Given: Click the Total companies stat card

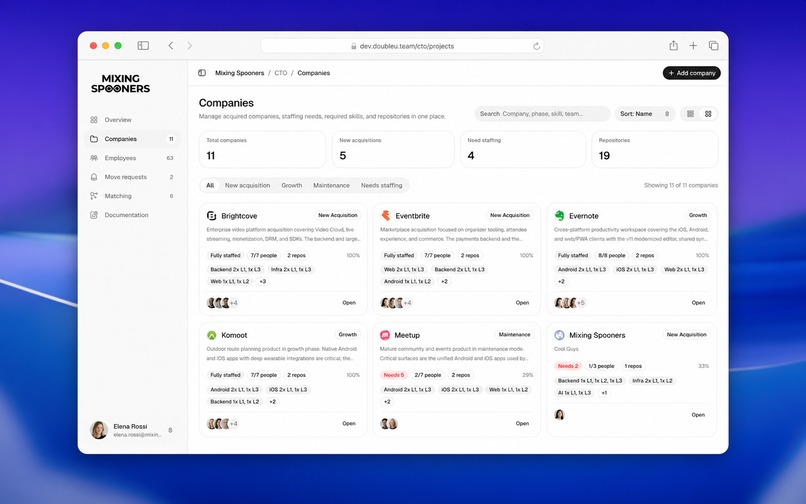Looking at the screenshot, I should (262, 149).
